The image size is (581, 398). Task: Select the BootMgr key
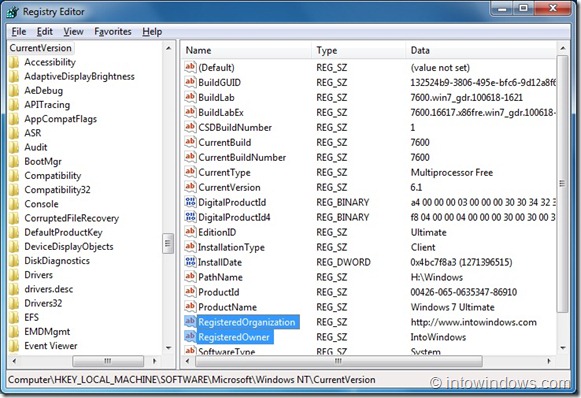[43, 162]
